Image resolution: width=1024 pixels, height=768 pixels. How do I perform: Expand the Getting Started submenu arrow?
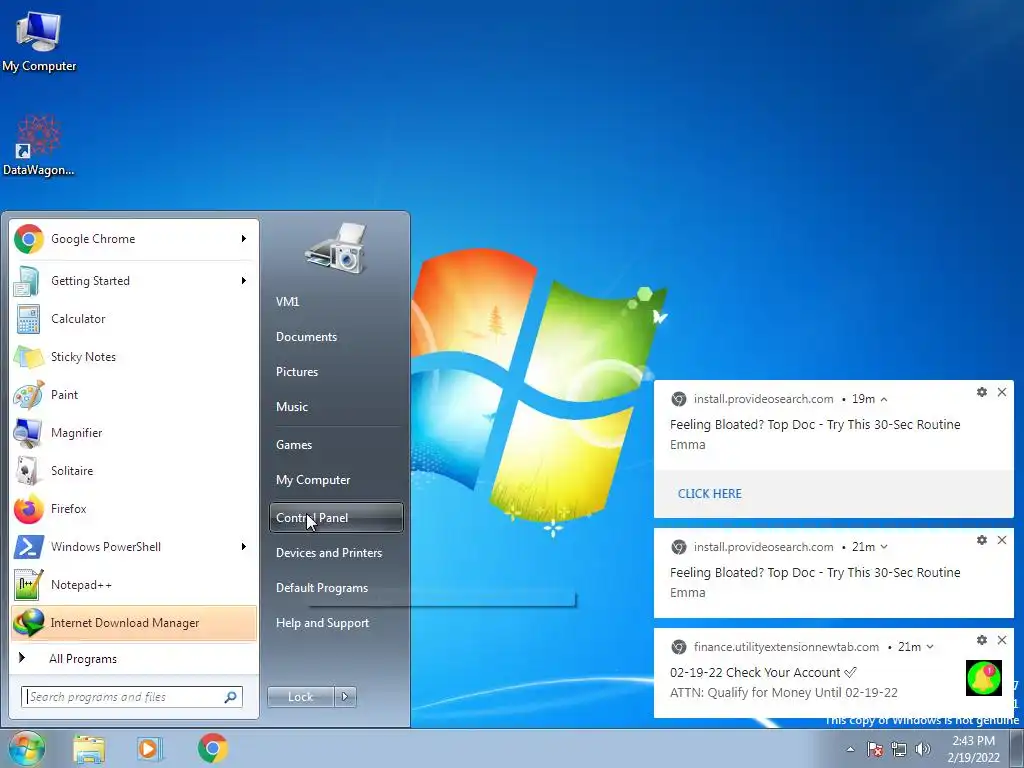pos(244,281)
